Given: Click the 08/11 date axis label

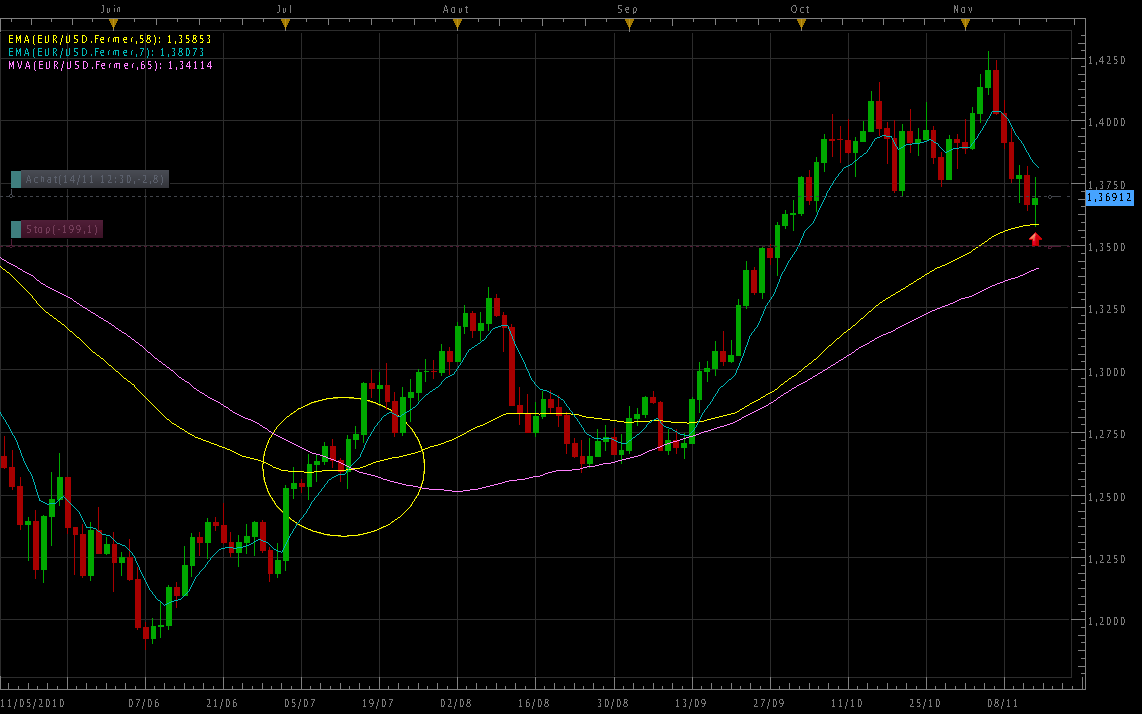Looking at the screenshot, I should click(1002, 704).
